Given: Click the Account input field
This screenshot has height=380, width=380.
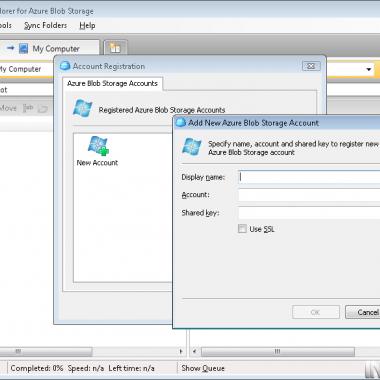Looking at the screenshot, I should pos(309,195).
